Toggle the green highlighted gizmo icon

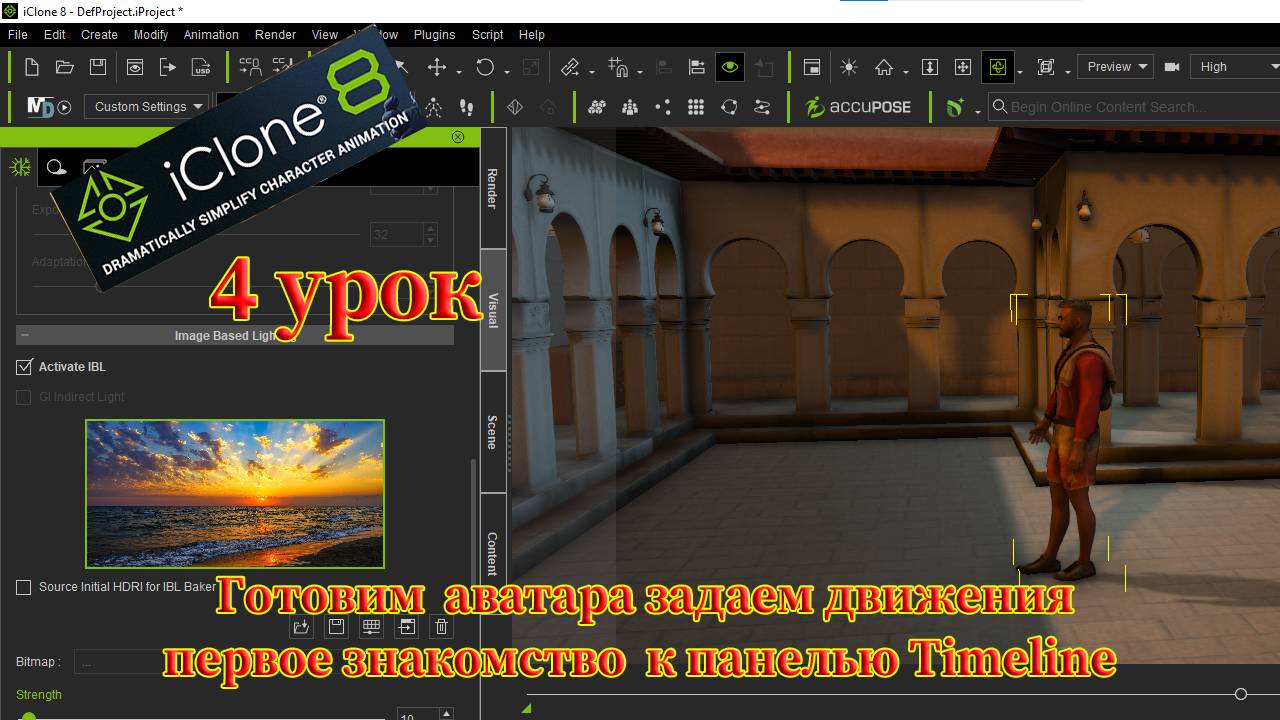point(997,67)
